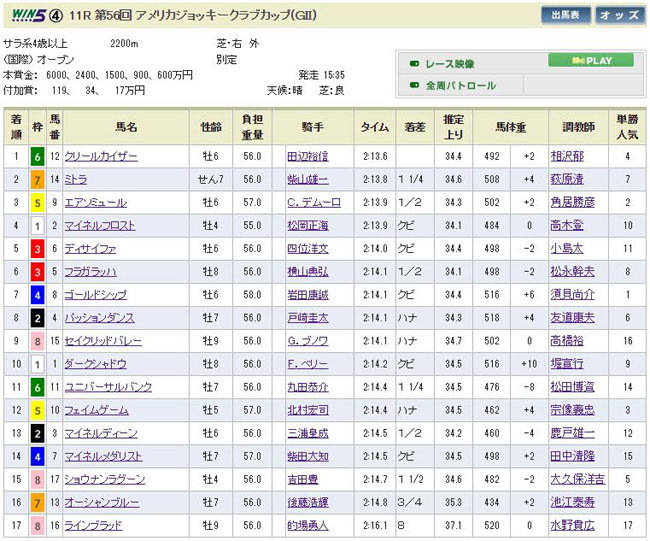Open jockey page for 田辺裕信
Viewport: 650px width, 541px height.
[306, 157]
